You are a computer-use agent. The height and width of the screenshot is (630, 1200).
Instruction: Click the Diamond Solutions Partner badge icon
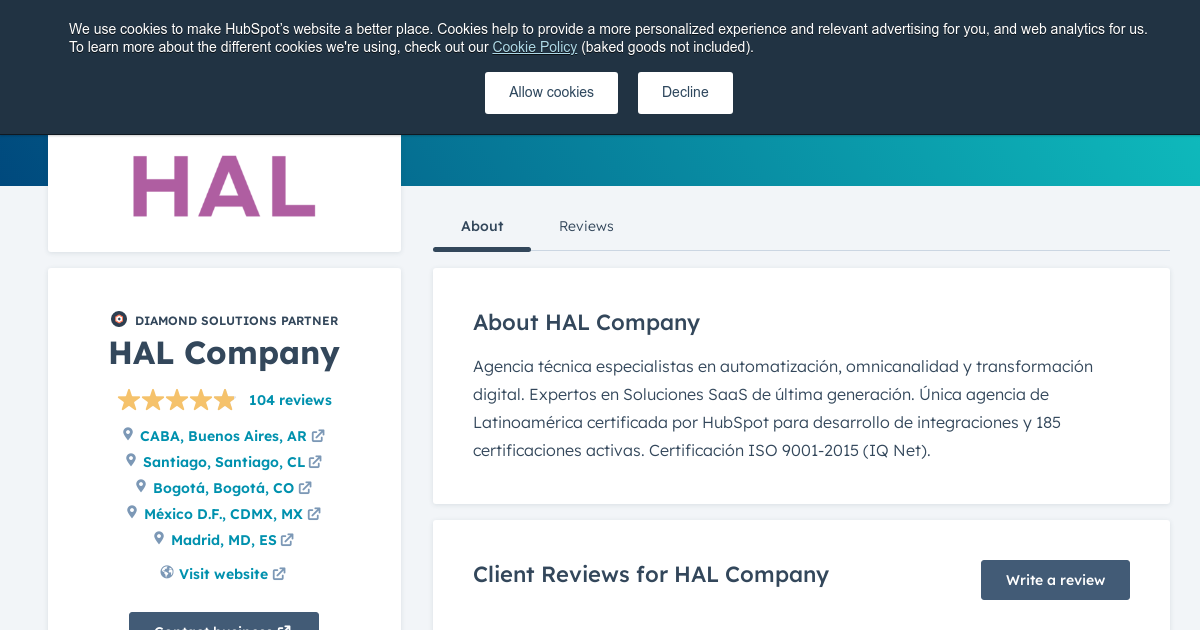[119, 319]
